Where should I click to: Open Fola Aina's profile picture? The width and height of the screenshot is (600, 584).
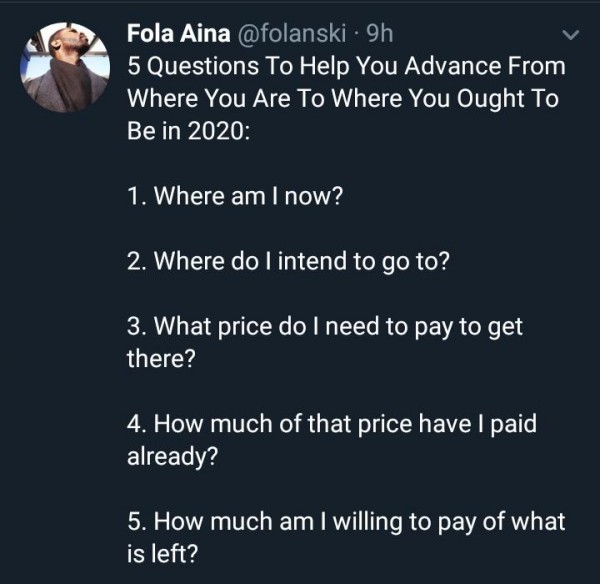[x=65, y=67]
